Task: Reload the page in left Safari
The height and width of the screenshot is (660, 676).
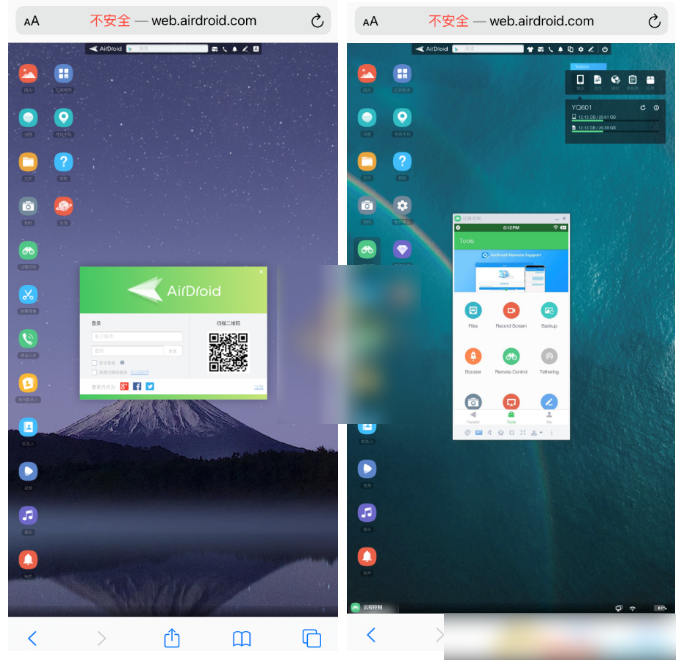Action: coord(317,21)
